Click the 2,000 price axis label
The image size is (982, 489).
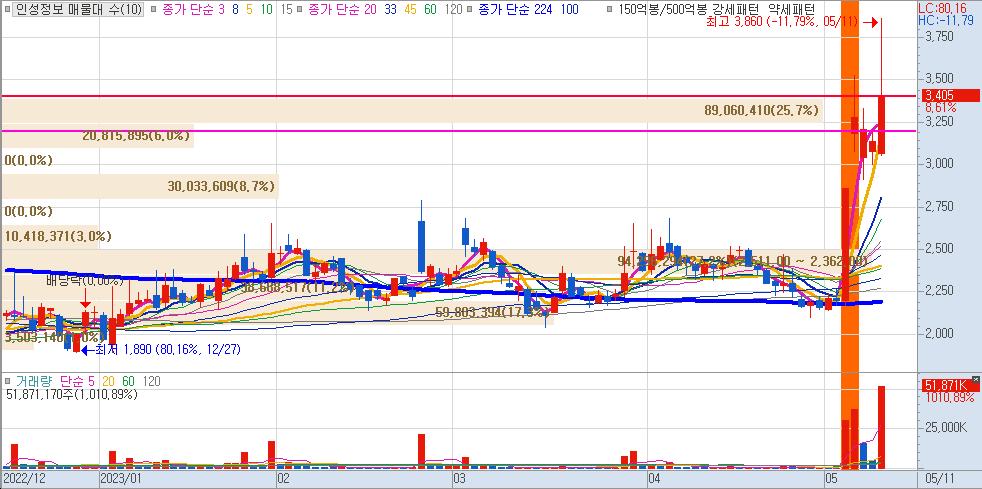coord(939,332)
